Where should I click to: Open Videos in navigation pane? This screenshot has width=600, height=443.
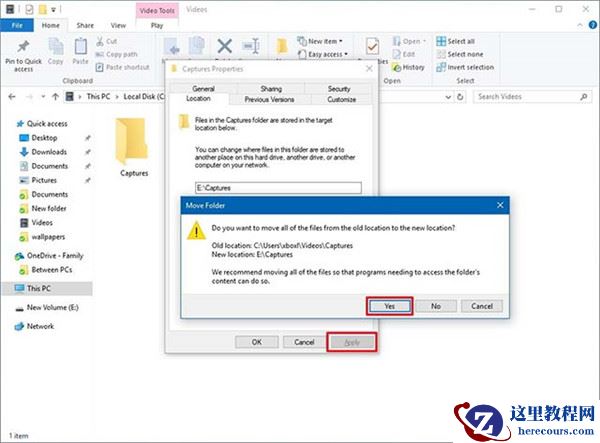(x=36, y=223)
